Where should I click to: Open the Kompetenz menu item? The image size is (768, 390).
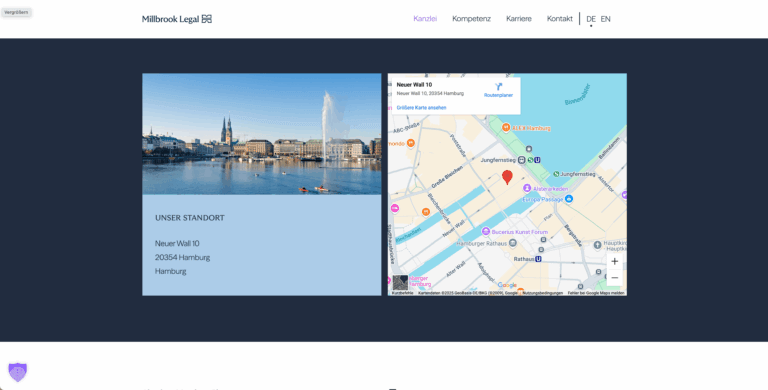pyautogui.click(x=471, y=19)
